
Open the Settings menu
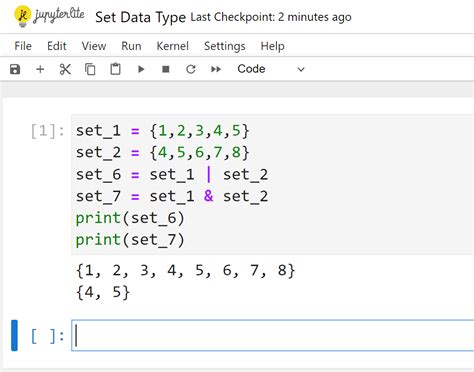[x=225, y=46]
